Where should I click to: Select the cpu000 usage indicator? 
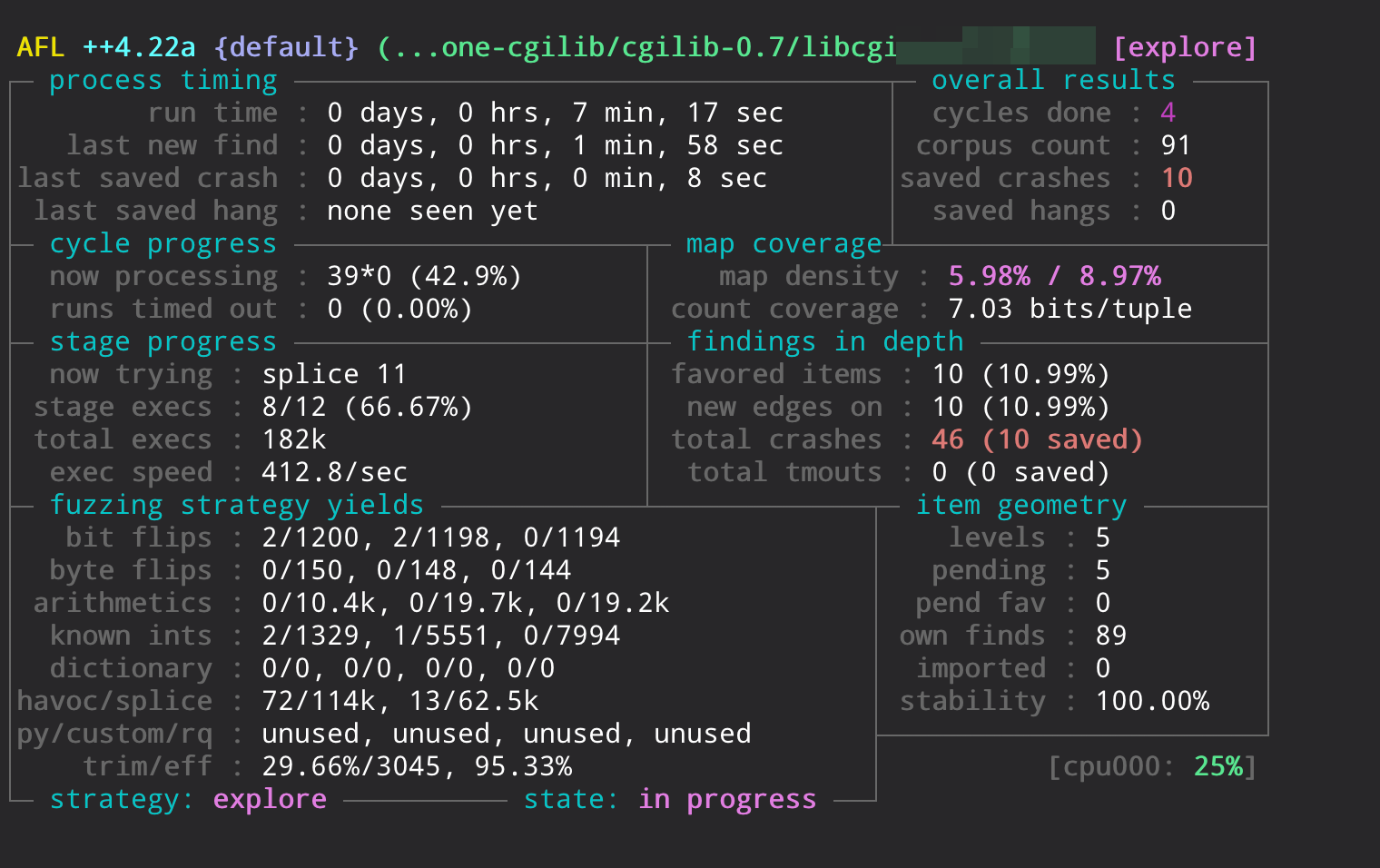tap(1149, 767)
